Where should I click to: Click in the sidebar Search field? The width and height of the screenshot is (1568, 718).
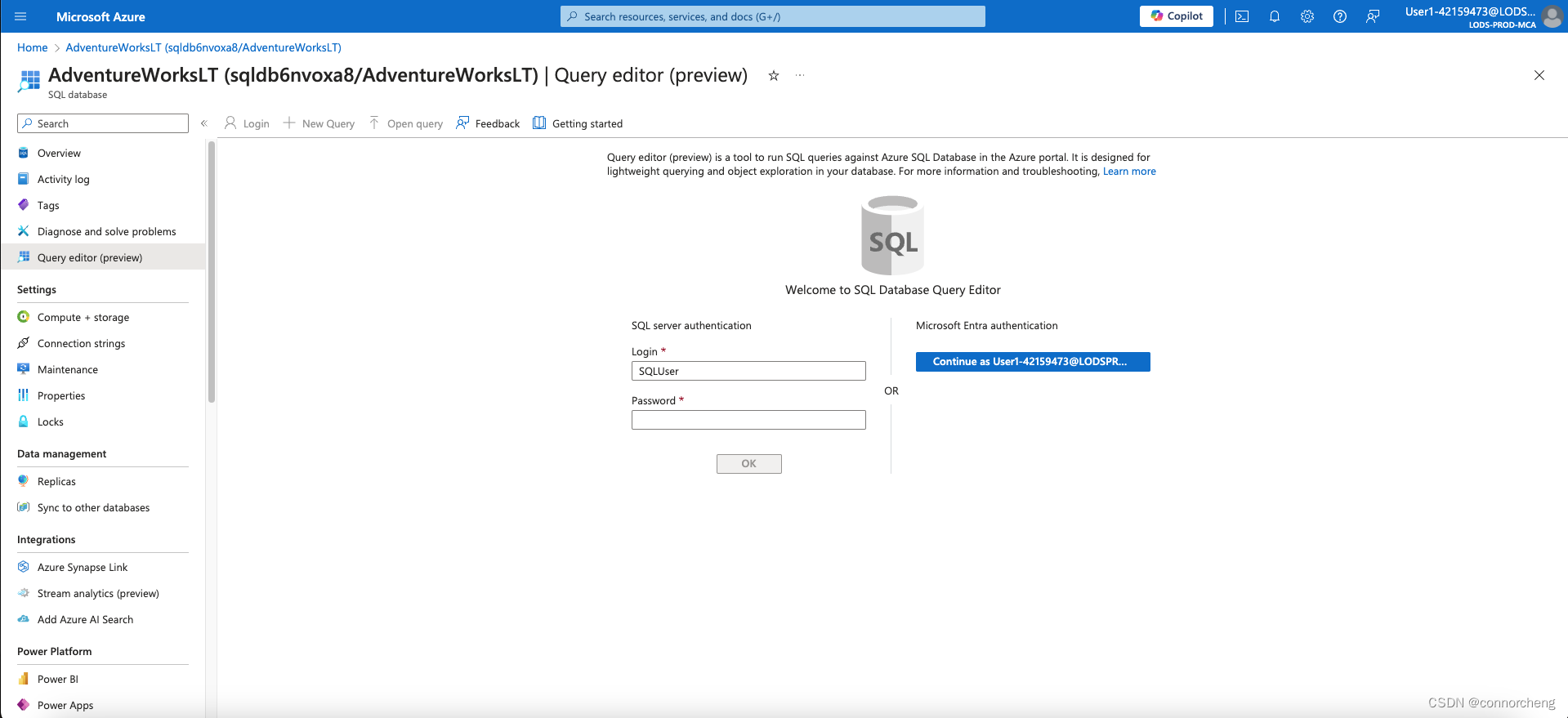pyautogui.click(x=103, y=123)
